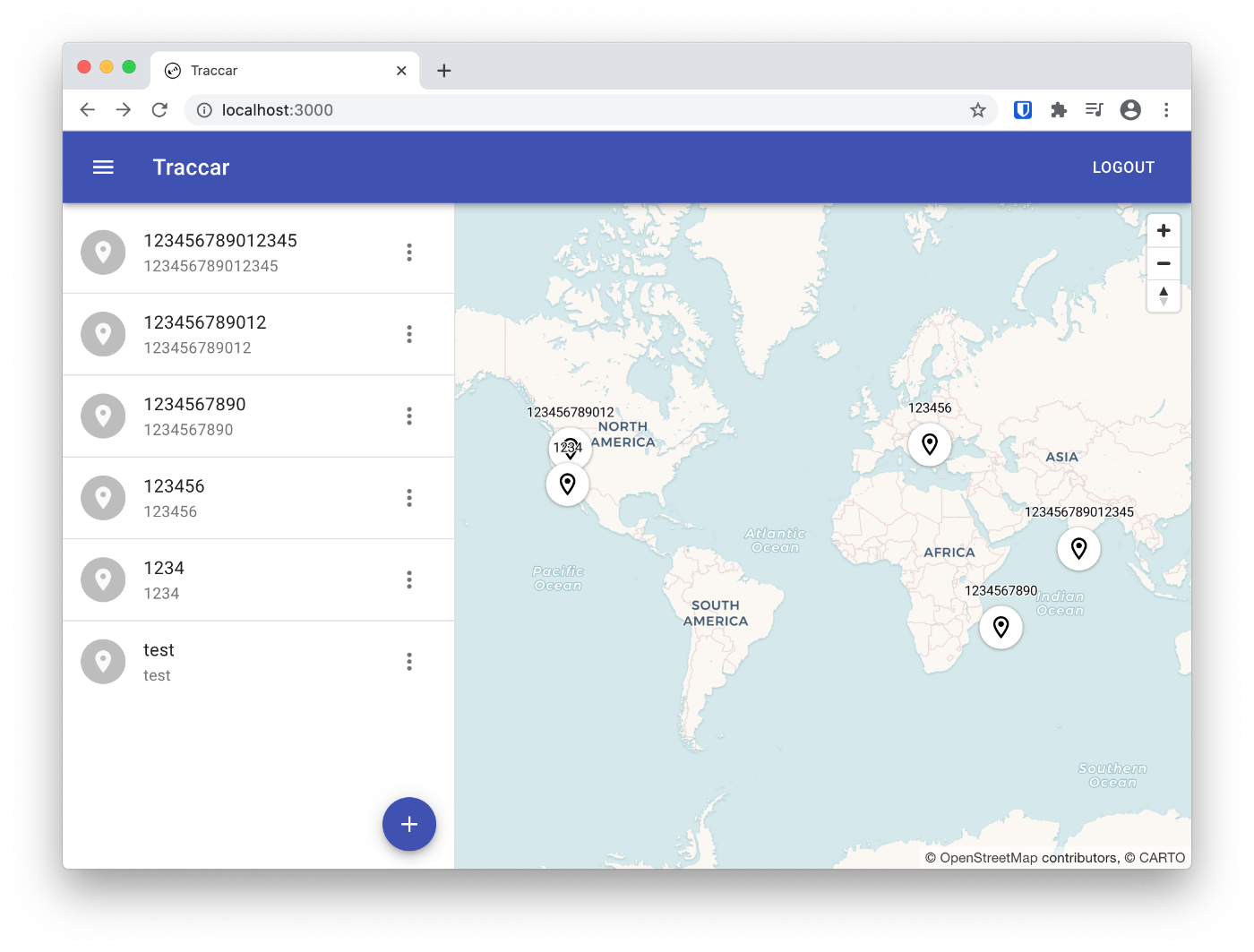
Task: Open options menu for device 123456
Action: (409, 498)
